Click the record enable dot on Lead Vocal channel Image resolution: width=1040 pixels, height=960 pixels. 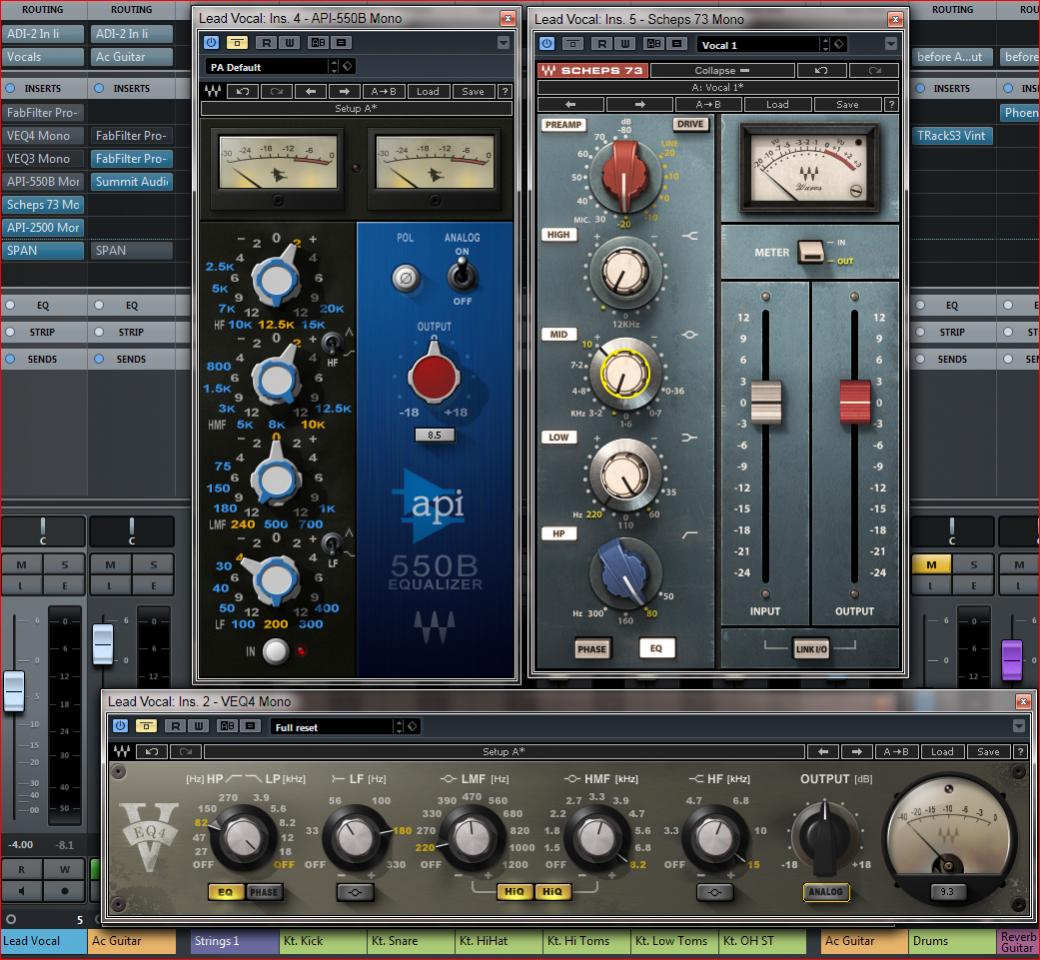coord(64,891)
